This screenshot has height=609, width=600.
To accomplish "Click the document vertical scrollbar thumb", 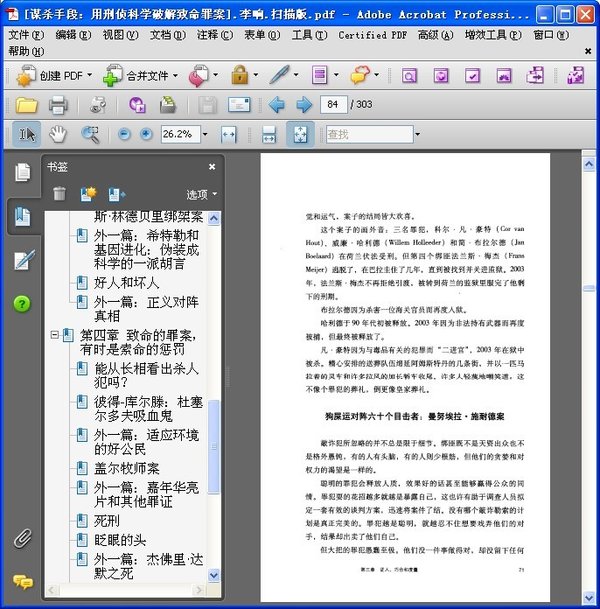I will [589, 288].
